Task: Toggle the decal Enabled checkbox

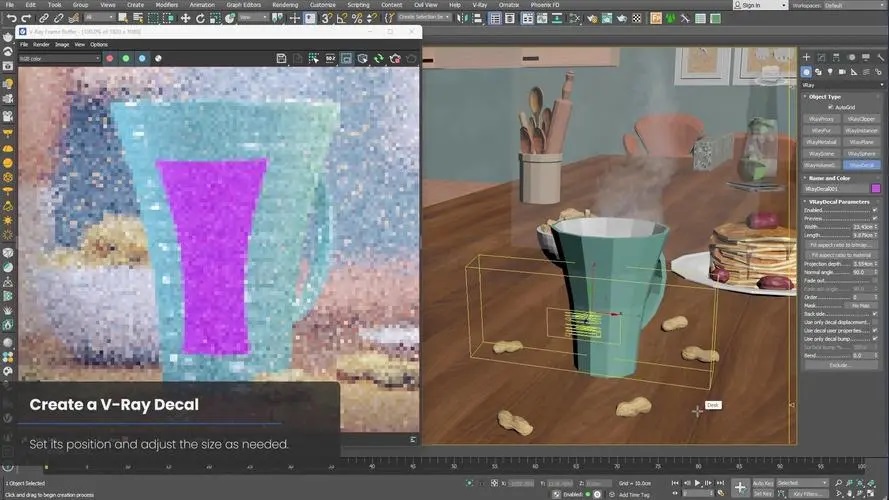Action: [x=875, y=210]
